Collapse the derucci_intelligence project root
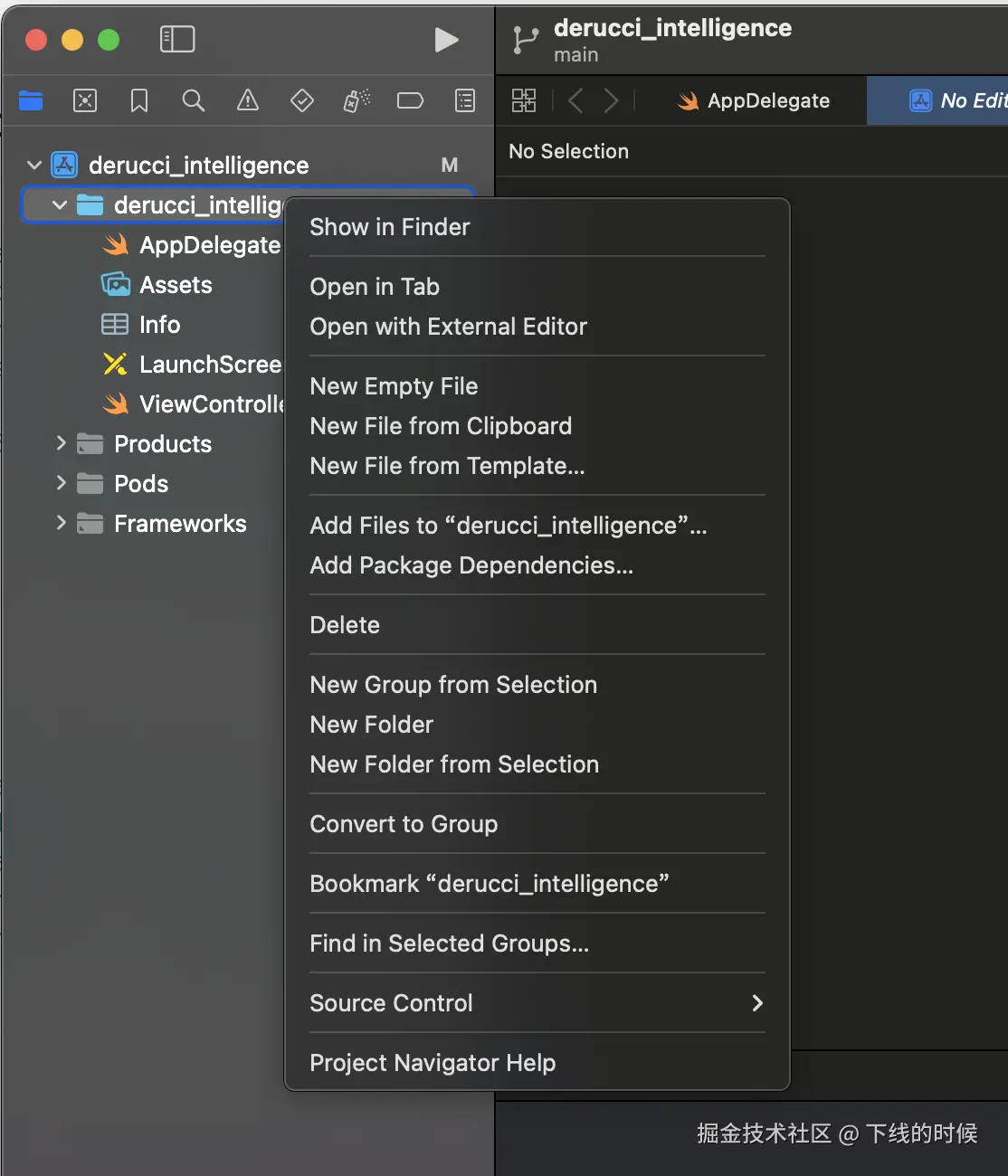 [34, 166]
